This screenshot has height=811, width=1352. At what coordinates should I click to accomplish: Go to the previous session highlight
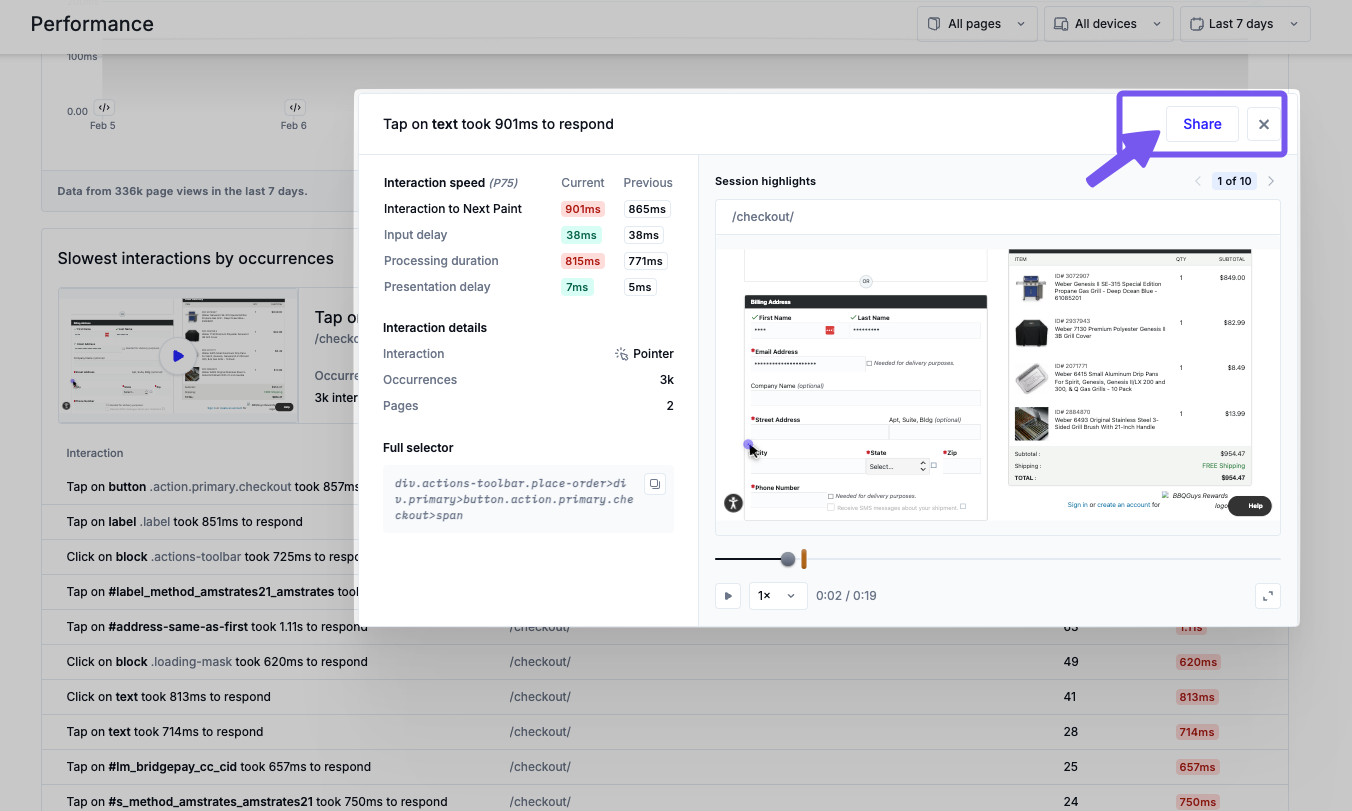click(1198, 181)
